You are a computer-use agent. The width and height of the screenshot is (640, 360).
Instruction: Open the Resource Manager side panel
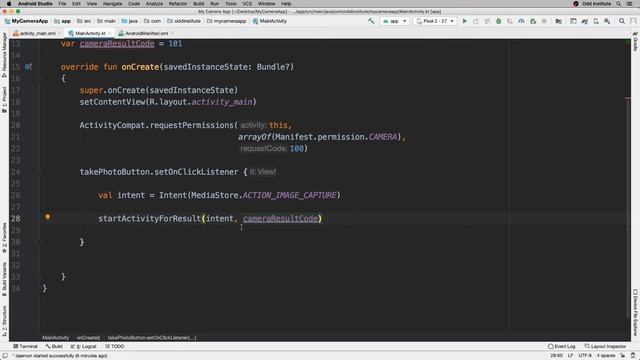click(x=4, y=55)
